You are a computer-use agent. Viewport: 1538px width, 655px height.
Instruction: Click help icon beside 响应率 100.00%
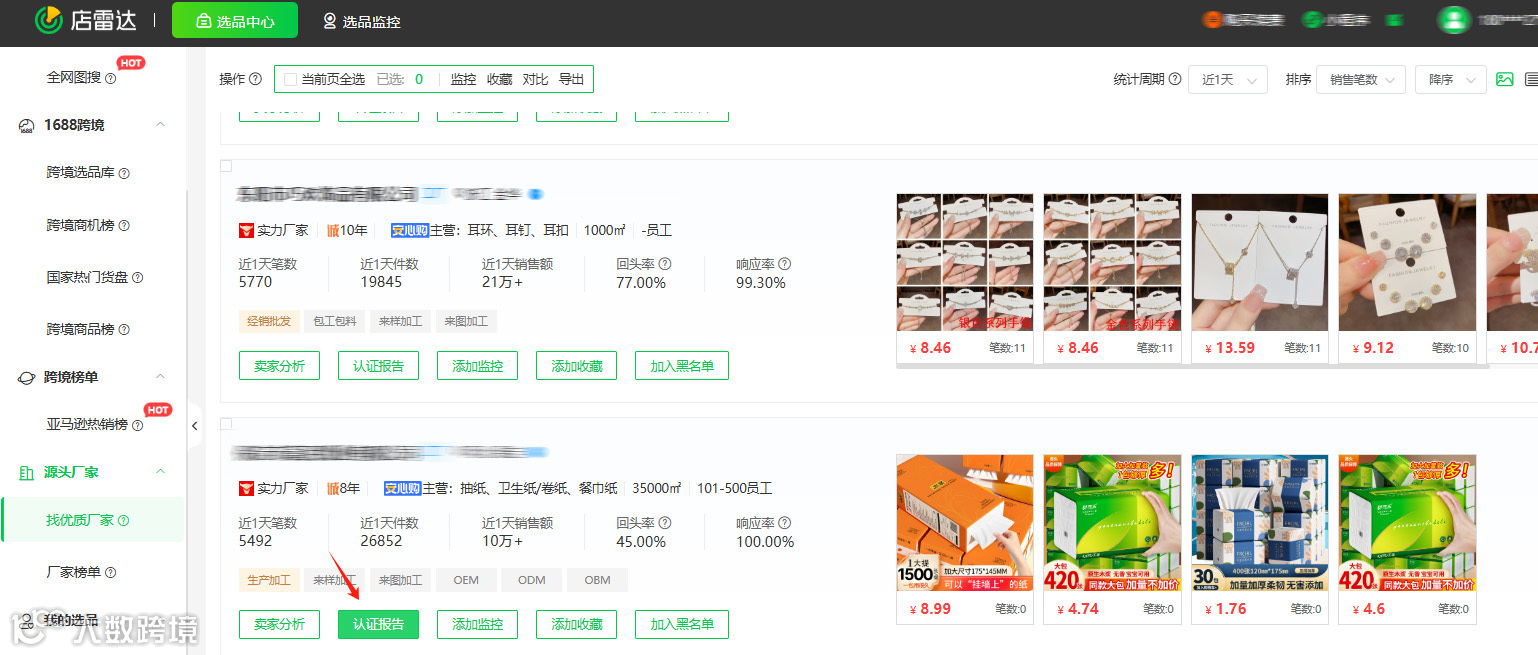pos(784,523)
